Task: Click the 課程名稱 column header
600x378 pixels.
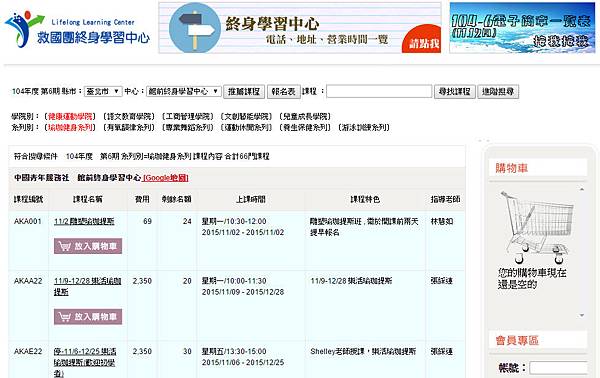Action: coord(88,199)
